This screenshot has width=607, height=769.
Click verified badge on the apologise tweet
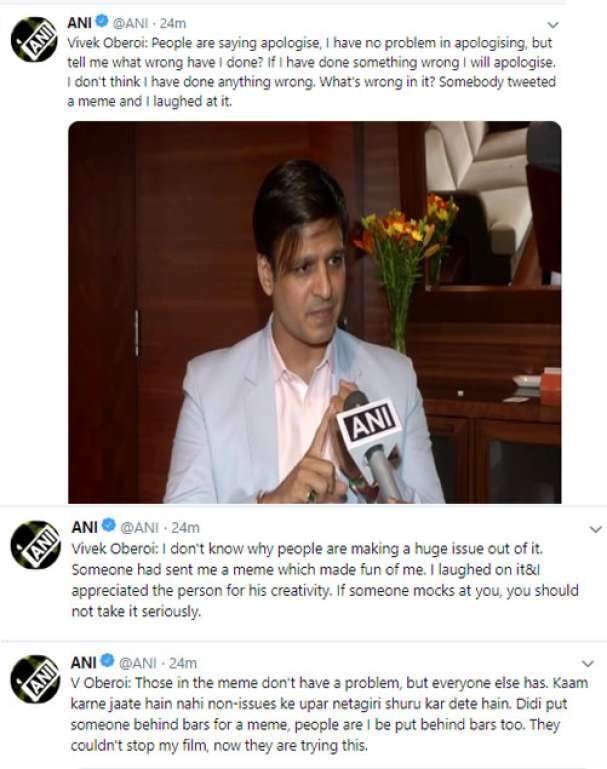click(100, 23)
